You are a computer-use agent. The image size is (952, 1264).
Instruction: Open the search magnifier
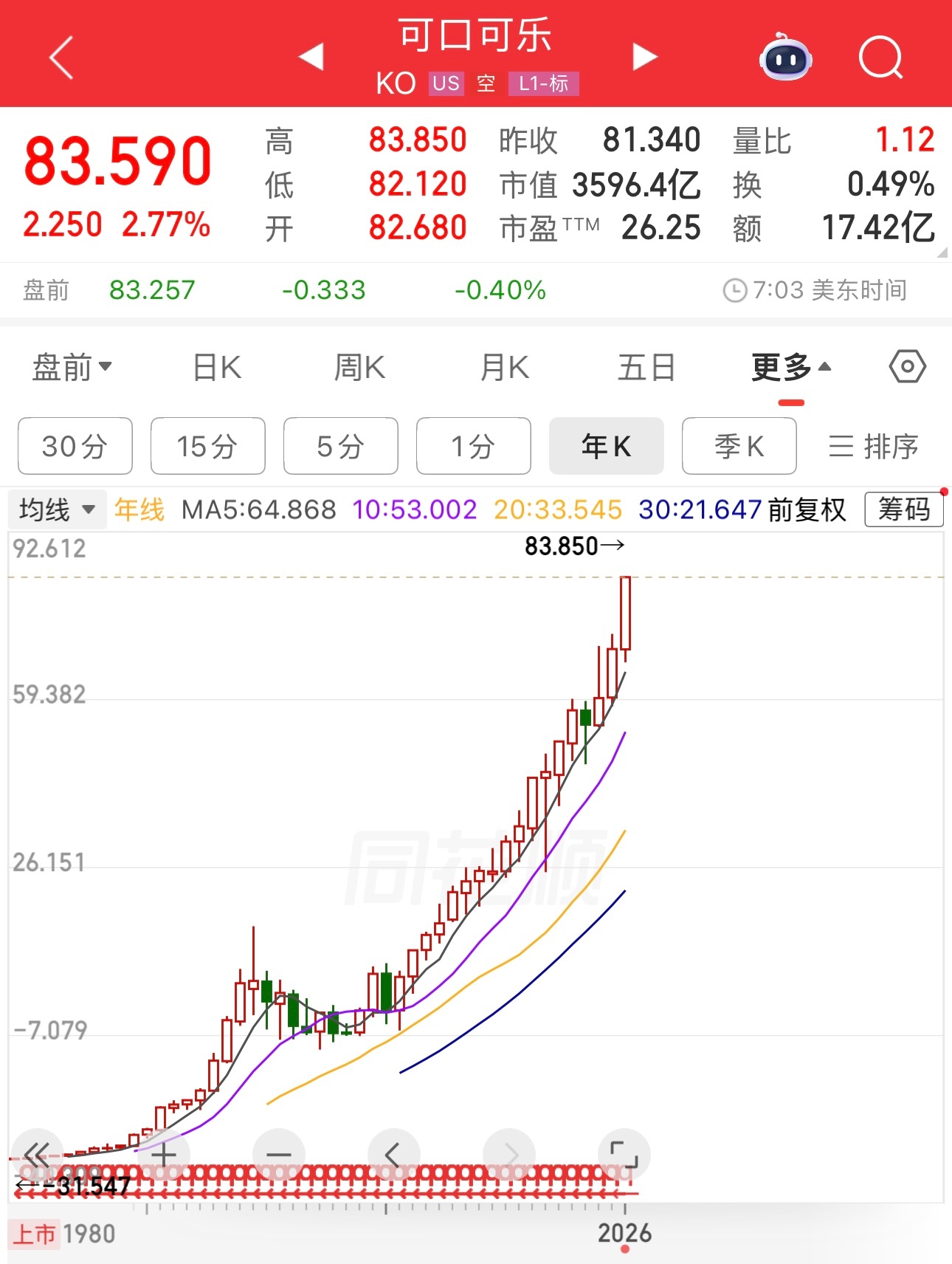pyautogui.click(x=881, y=58)
